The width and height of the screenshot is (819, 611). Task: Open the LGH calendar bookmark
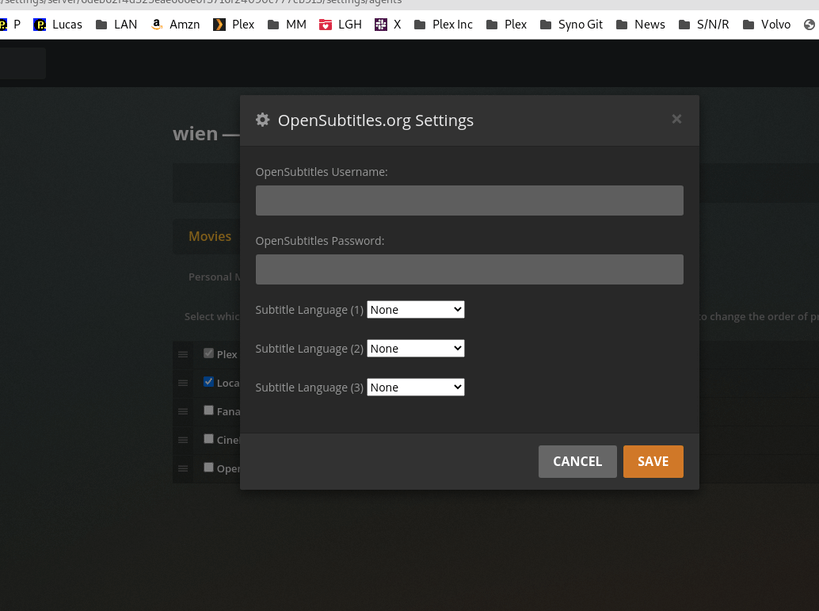pyautogui.click(x=340, y=25)
